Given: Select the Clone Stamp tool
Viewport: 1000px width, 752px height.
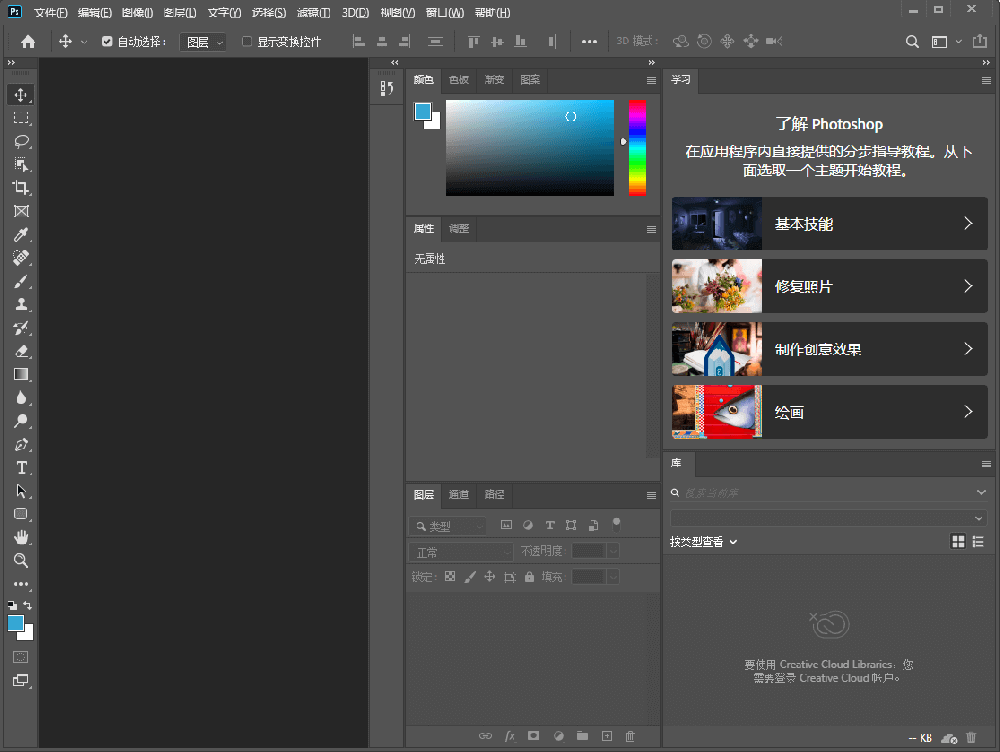Looking at the screenshot, I should click(21, 304).
